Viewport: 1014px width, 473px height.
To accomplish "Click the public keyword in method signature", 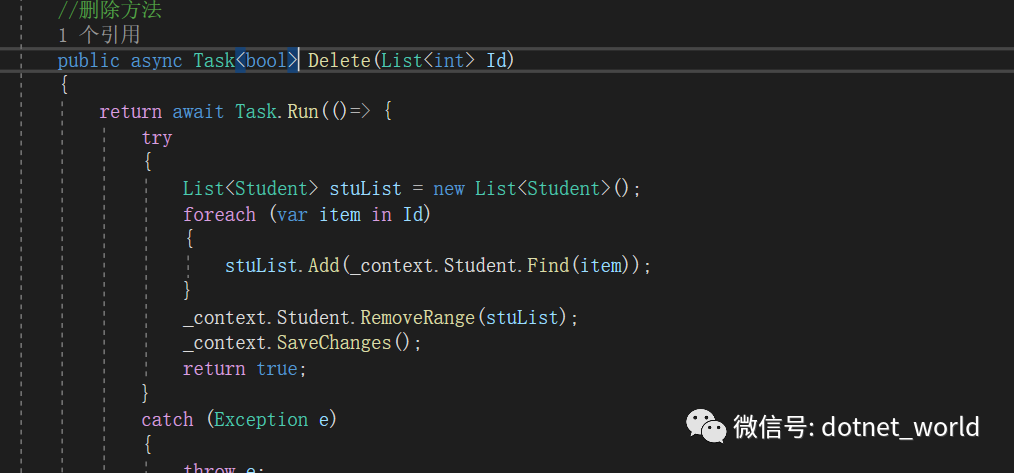I will pyautogui.click(x=88, y=60).
